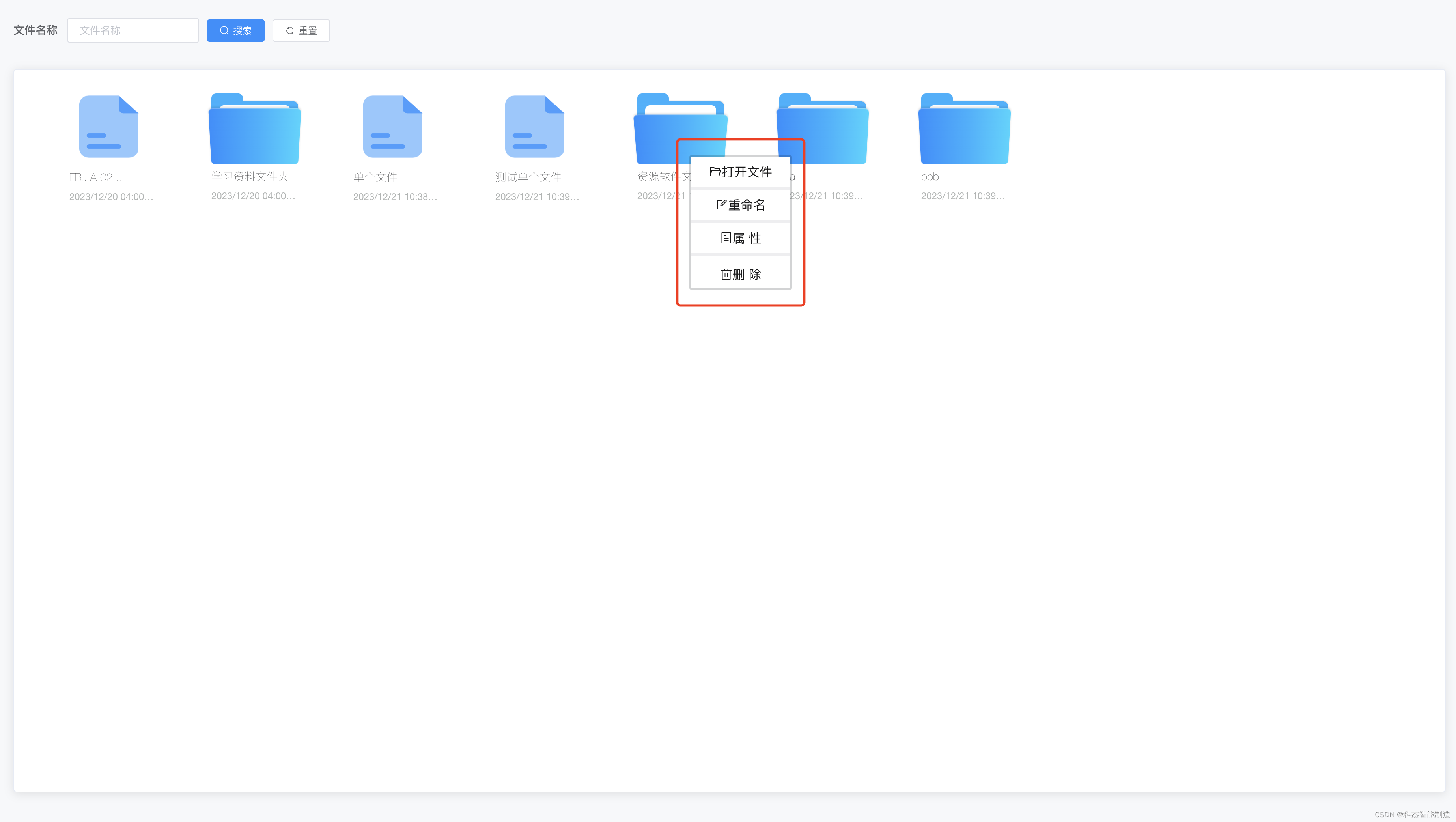Click the 单个文件 file icon
This screenshot has height=822, width=1456.
(x=392, y=127)
